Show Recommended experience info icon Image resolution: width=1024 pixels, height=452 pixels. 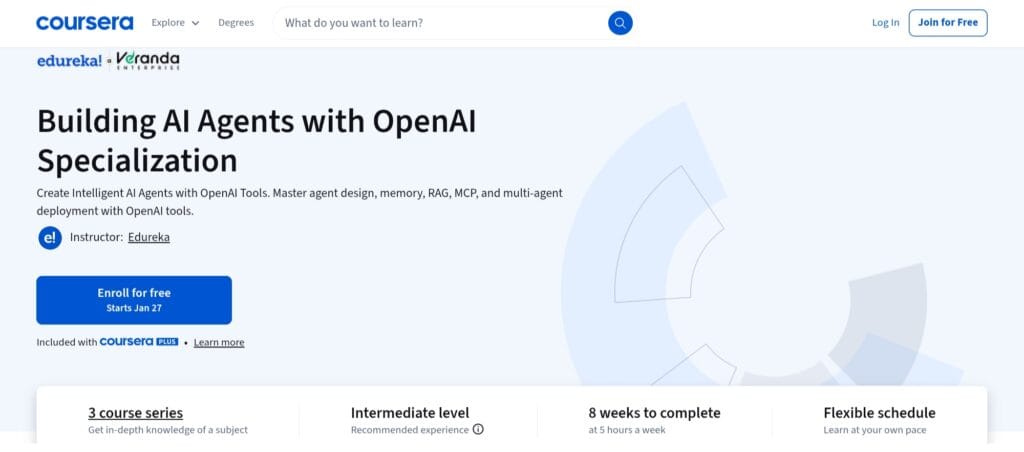pyautogui.click(x=478, y=430)
